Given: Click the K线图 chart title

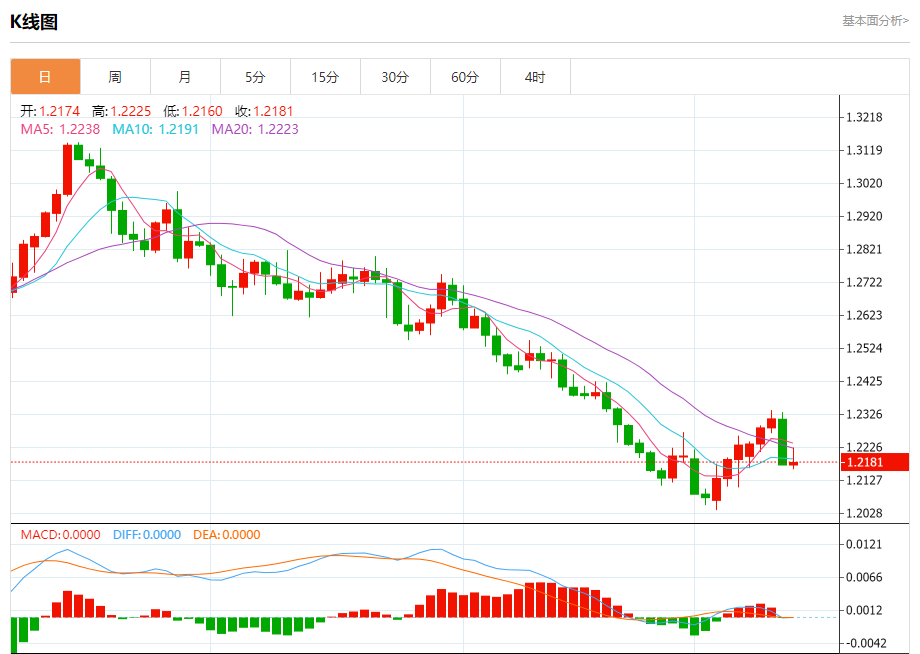Looking at the screenshot, I should [34, 22].
